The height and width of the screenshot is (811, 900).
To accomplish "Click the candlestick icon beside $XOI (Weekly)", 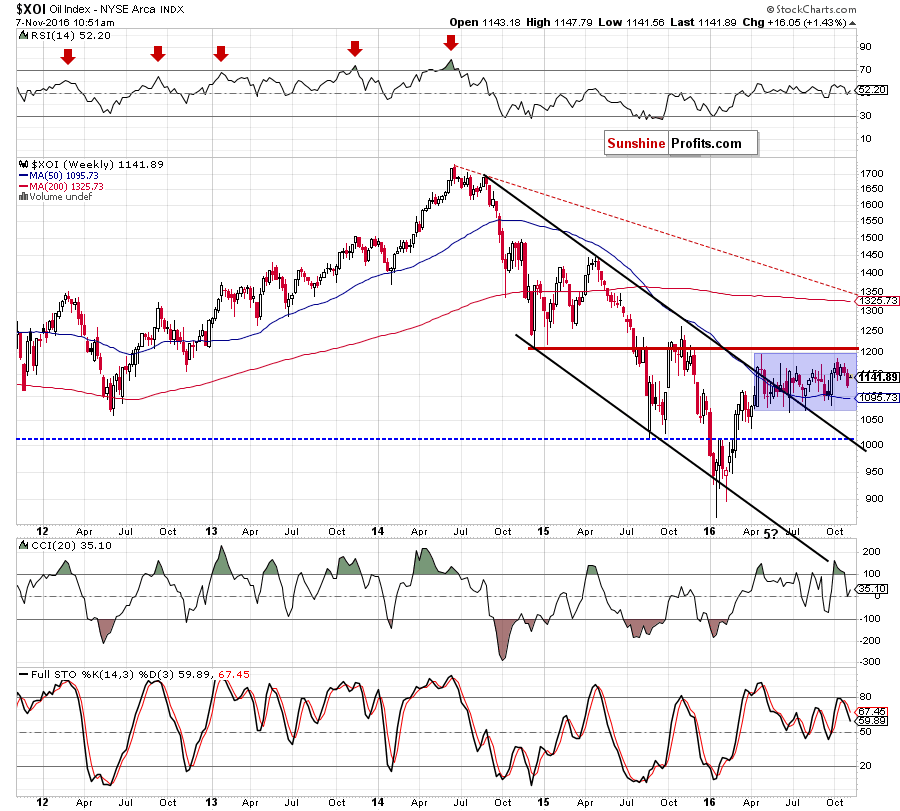I will (24, 164).
